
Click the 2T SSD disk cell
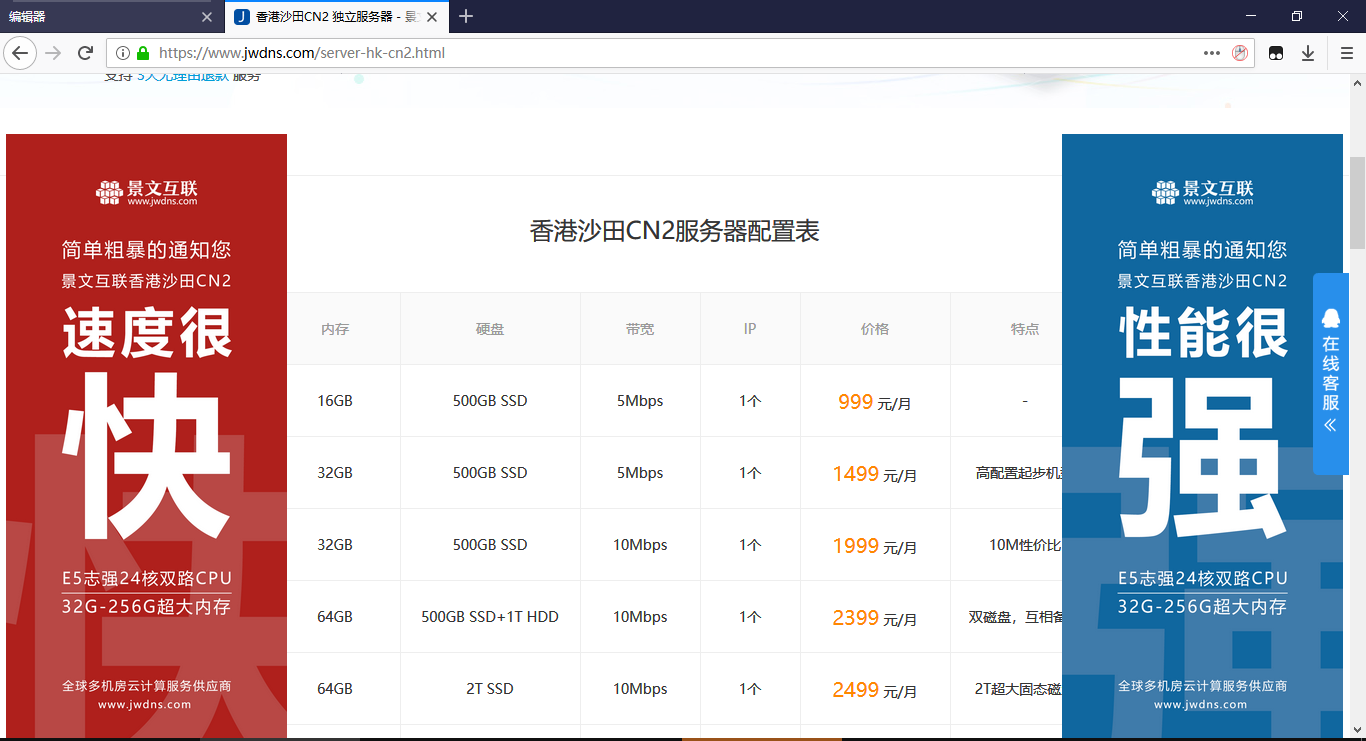(x=490, y=689)
